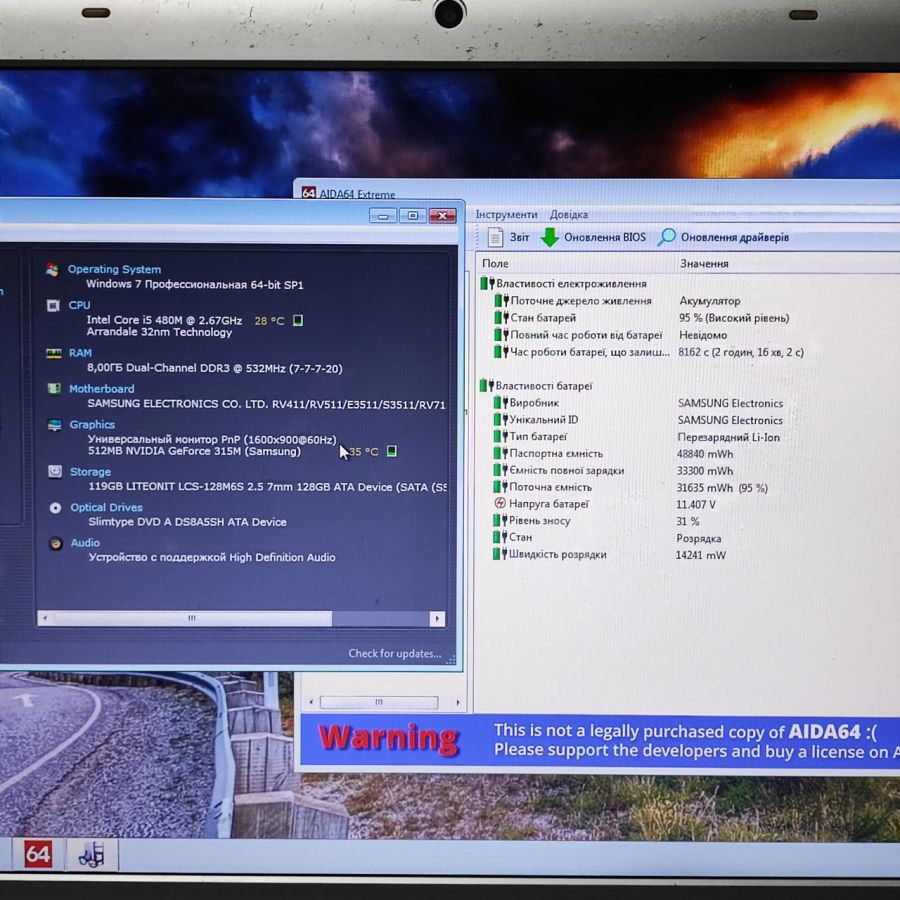Click the AIDA64 left pane scrollbar left arrow
Viewport: 900px width, 900px height.
pos(311,701)
